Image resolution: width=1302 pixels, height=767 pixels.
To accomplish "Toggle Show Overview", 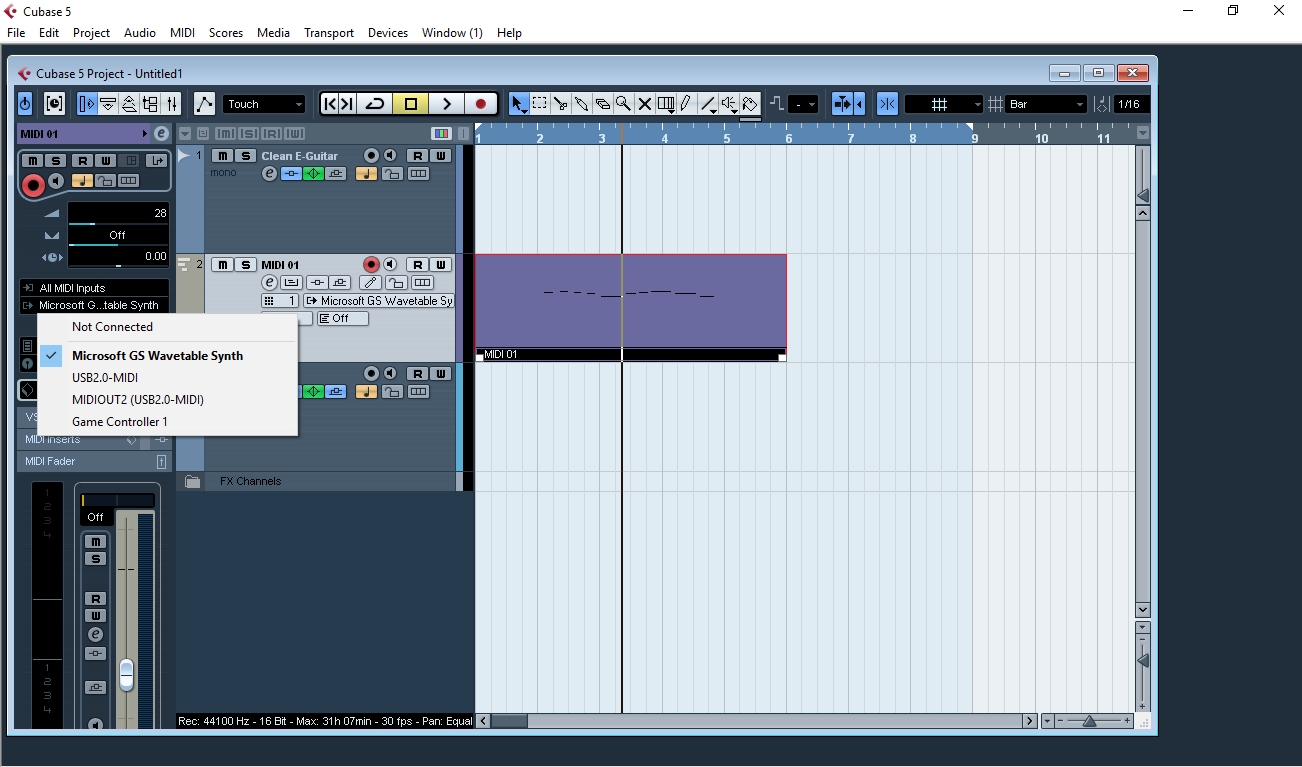I will point(129,104).
